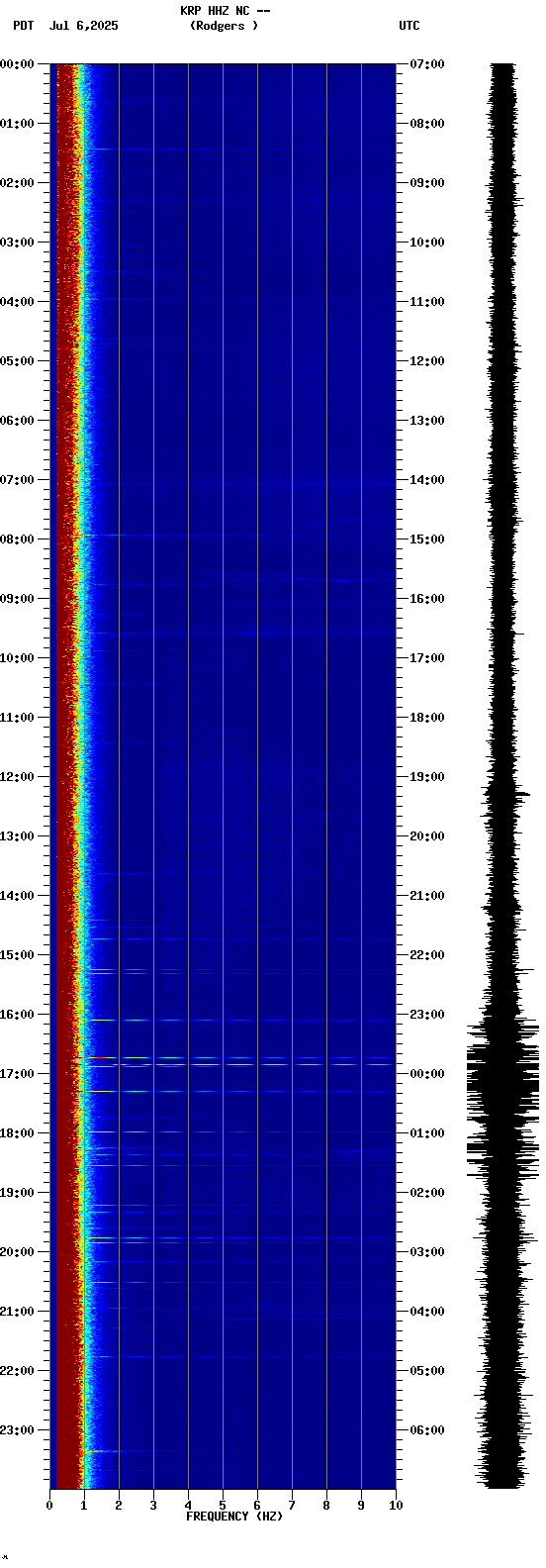Viewport: 546px width, 1568px height.
Task: Click the 03:00 PDT time label
Action: point(17,243)
